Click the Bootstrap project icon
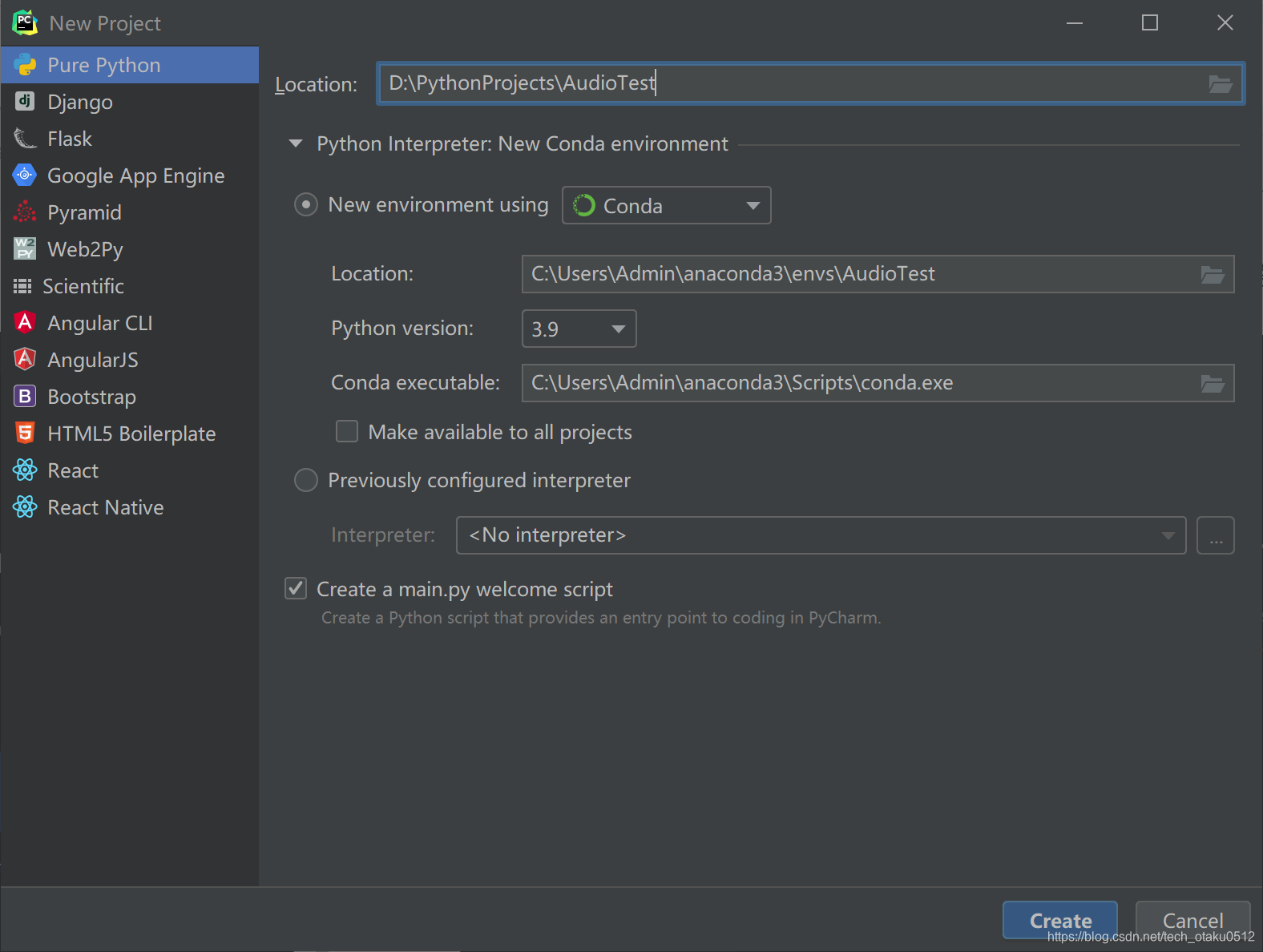The height and width of the screenshot is (952, 1263). point(25,396)
